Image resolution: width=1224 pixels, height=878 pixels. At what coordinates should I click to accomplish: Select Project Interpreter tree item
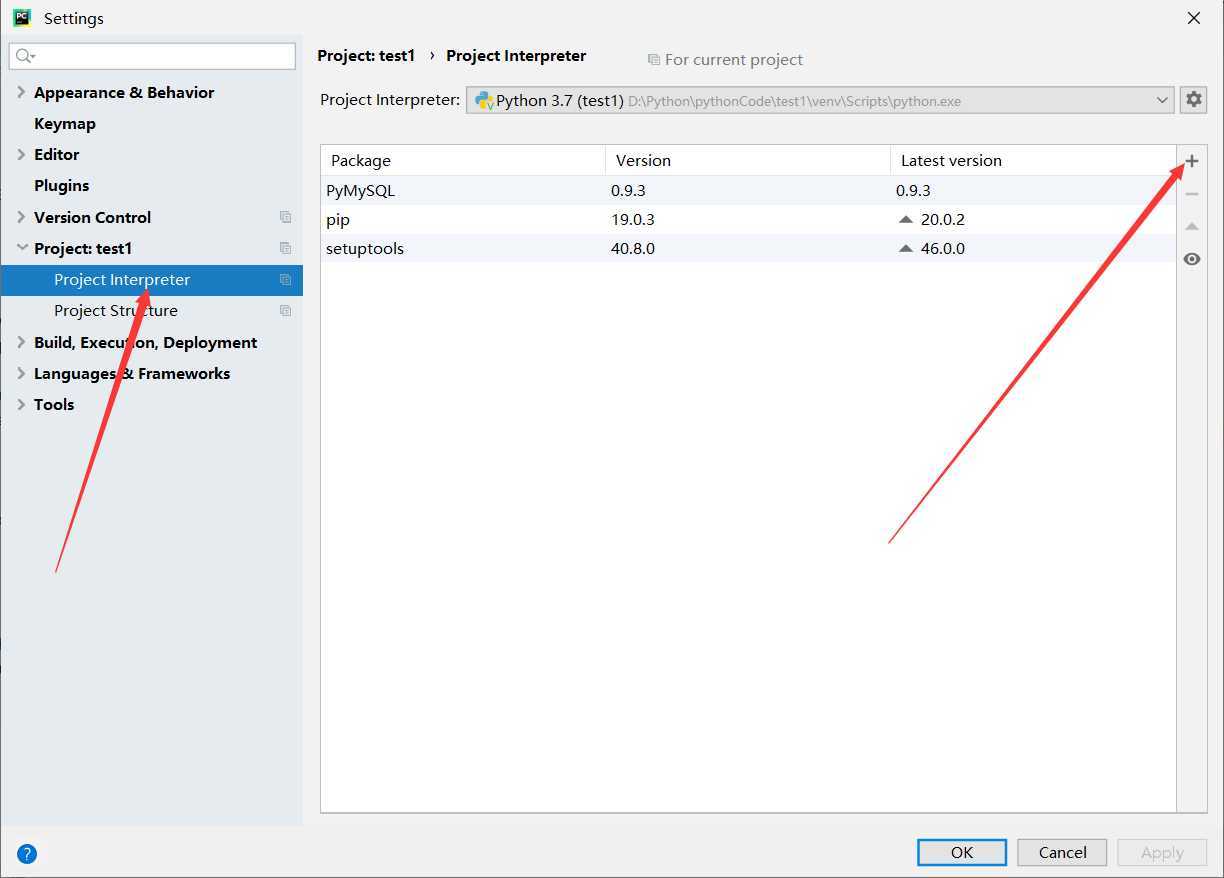tap(151, 280)
